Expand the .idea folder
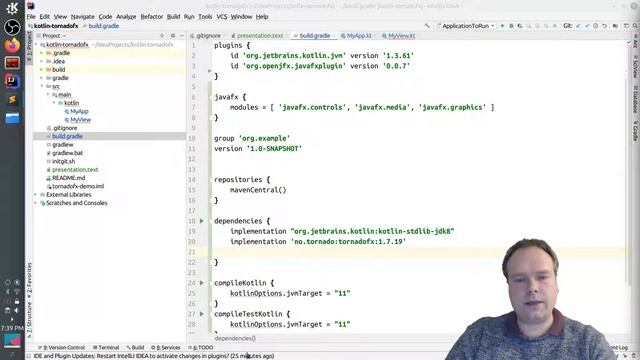Image resolution: width=640 pixels, height=360 pixels. (x=42, y=61)
